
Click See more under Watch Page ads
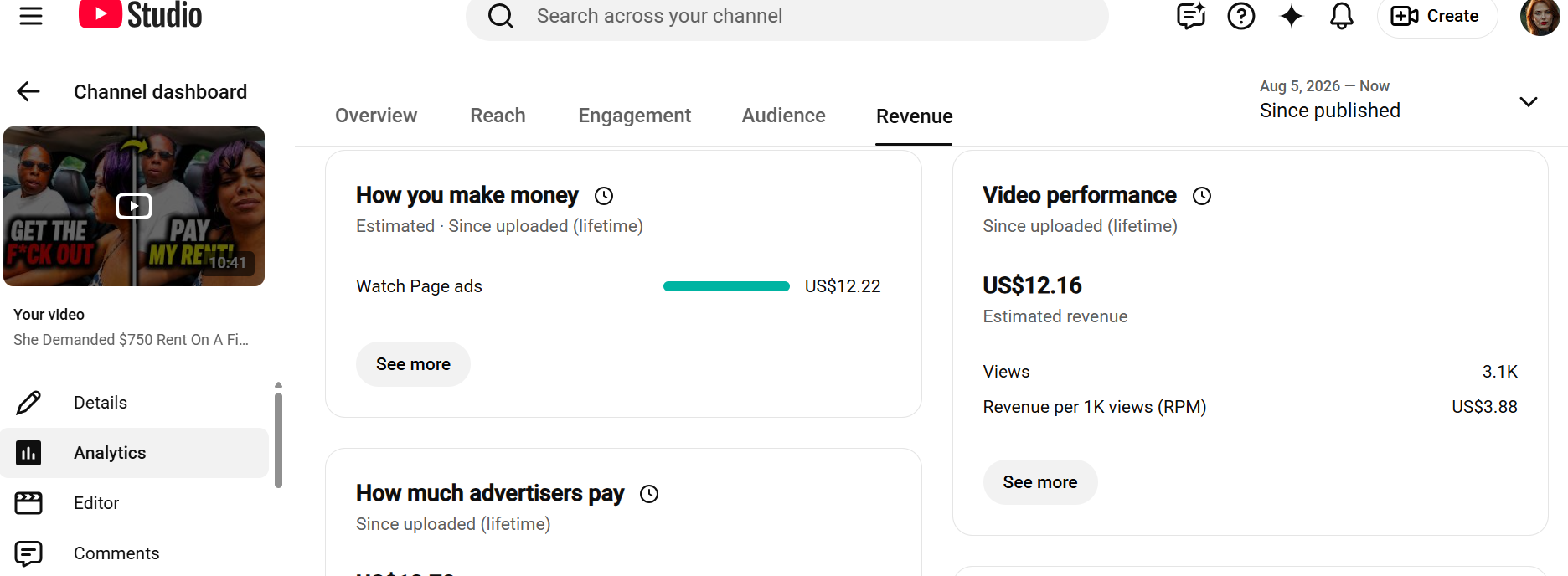click(413, 364)
